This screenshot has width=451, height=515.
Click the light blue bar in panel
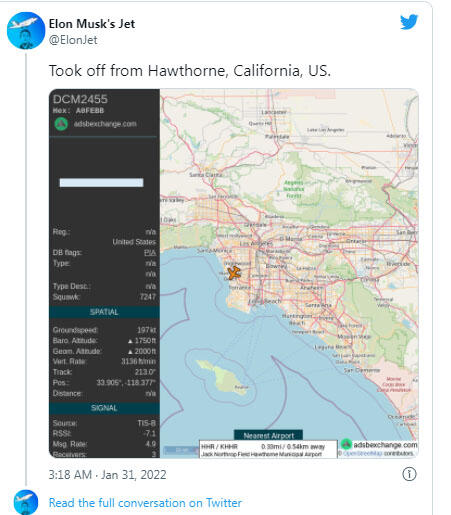tap(101, 182)
